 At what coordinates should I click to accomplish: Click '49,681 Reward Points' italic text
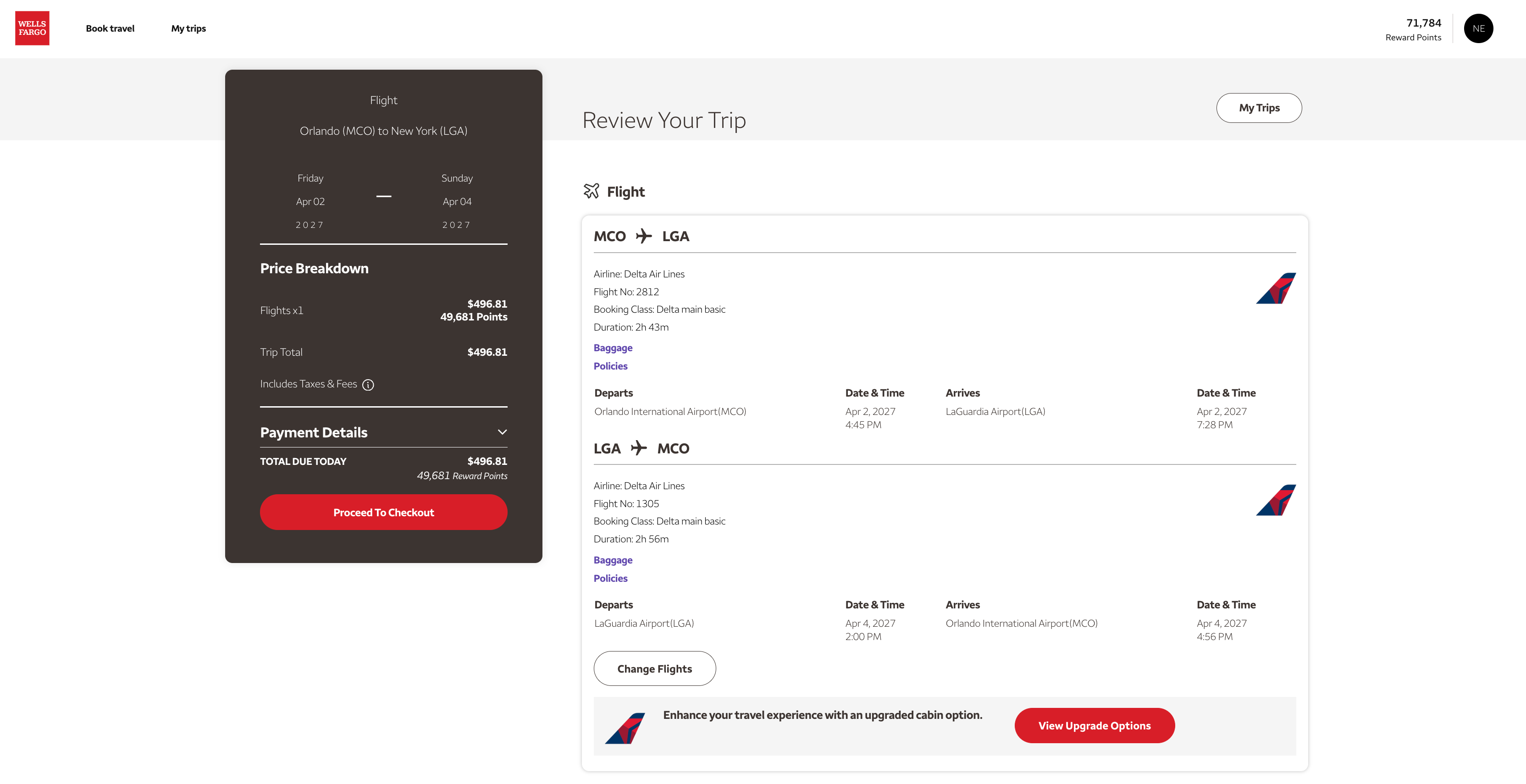pos(462,475)
